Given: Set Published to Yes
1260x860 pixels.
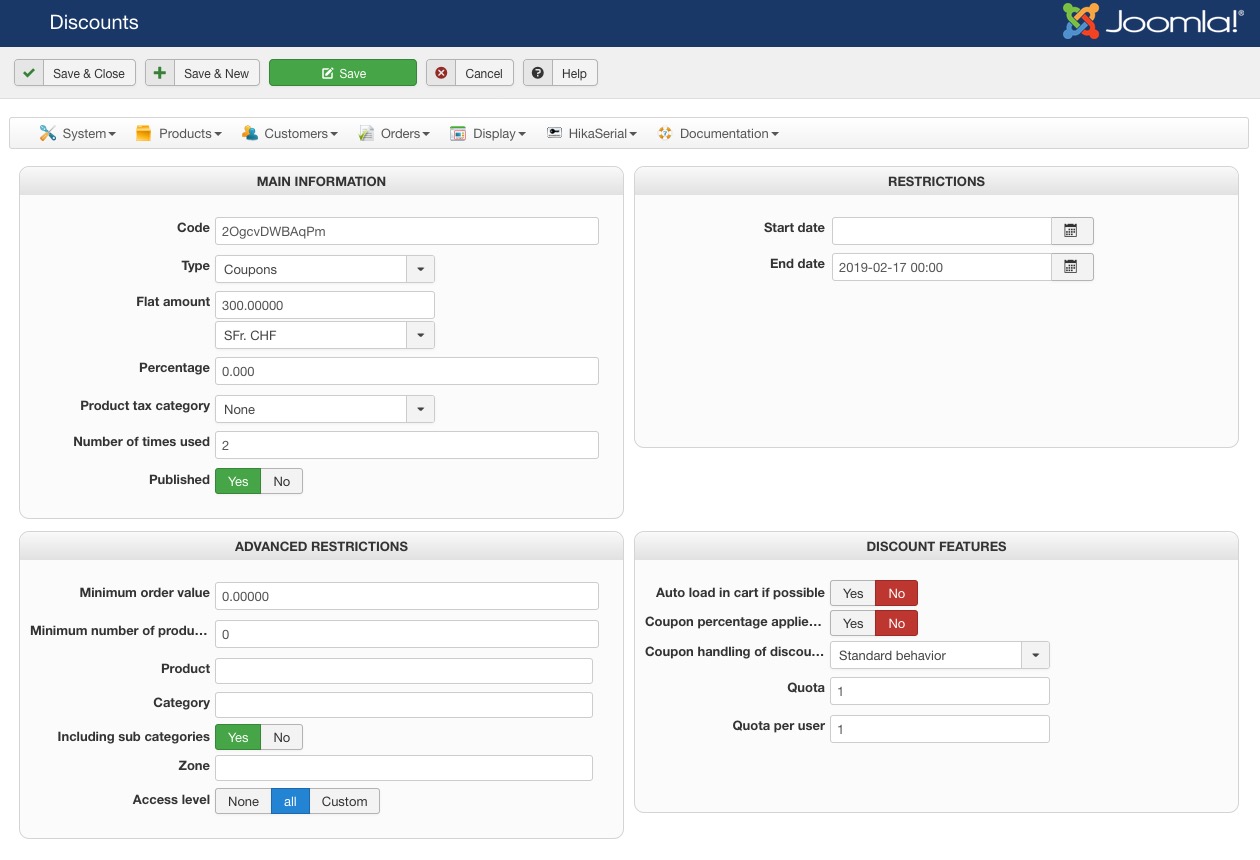Looking at the screenshot, I should pos(238,481).
